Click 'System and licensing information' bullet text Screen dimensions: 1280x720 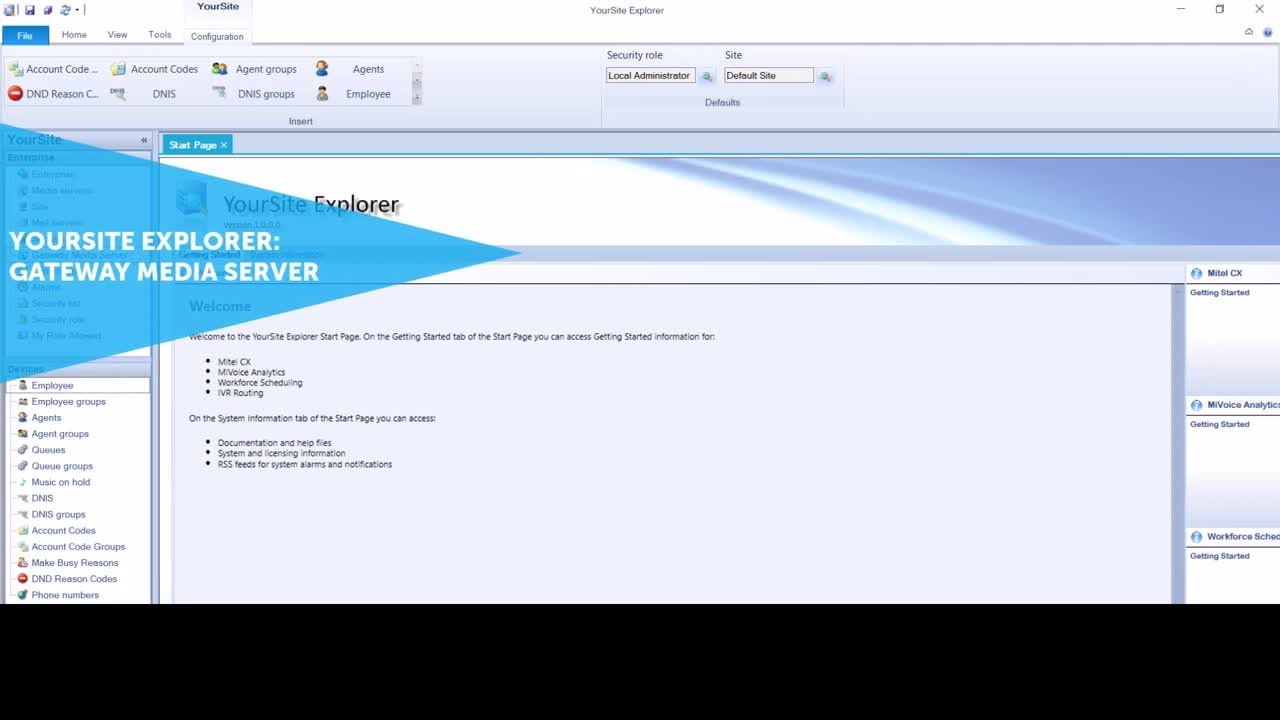pyautogui.click(x=281, y=453)
